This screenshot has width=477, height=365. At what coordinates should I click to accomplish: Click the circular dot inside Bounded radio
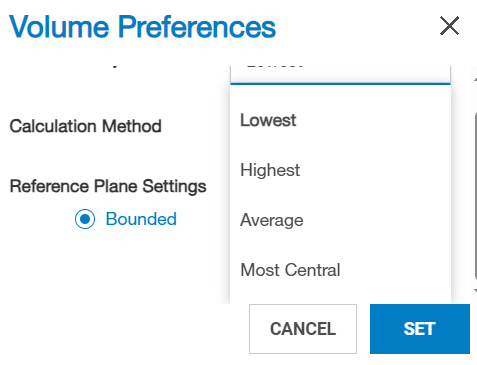pyautogui.click(x=85, y=219)
